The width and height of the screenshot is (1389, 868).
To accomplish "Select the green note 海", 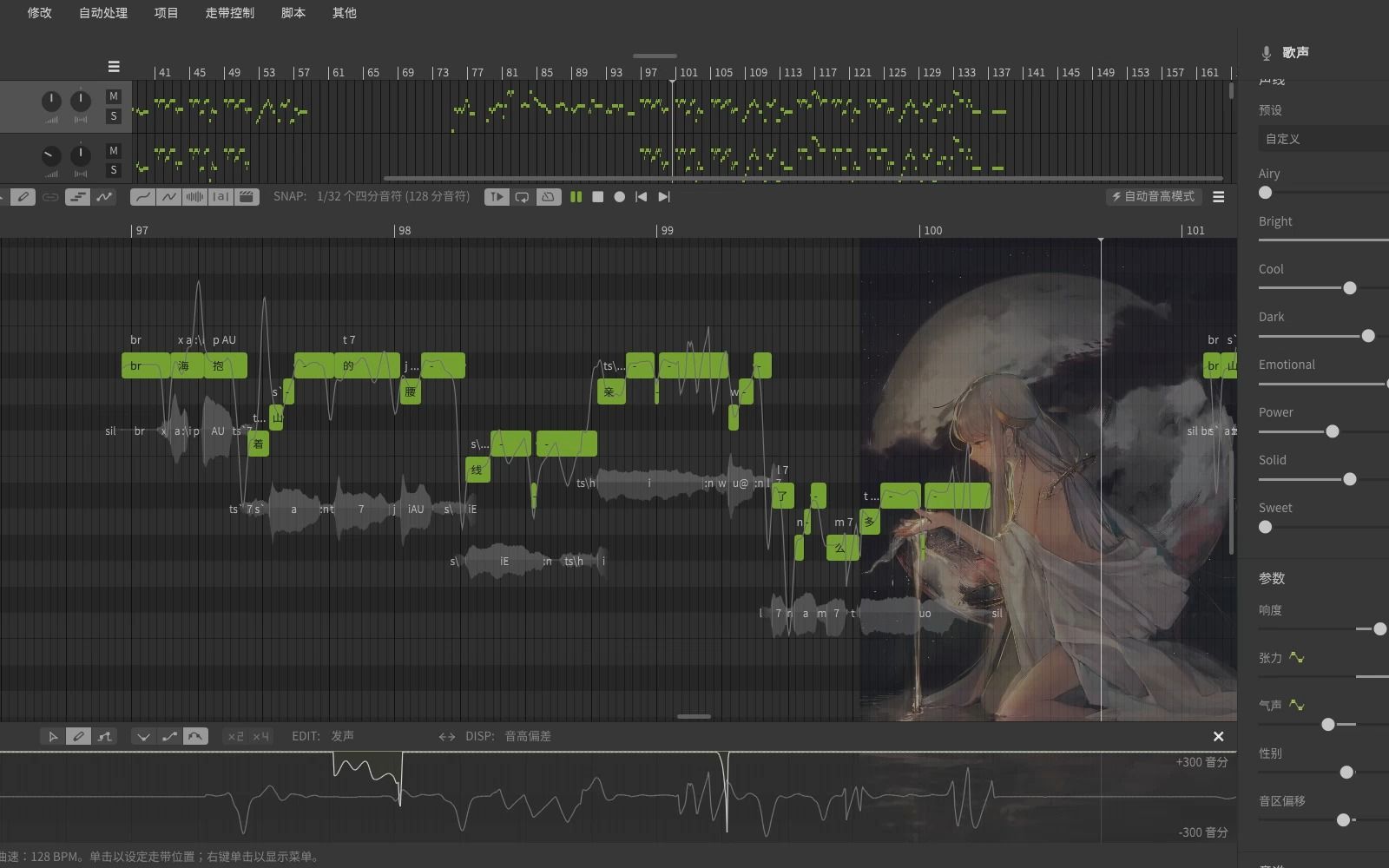I will pos(187,365).
